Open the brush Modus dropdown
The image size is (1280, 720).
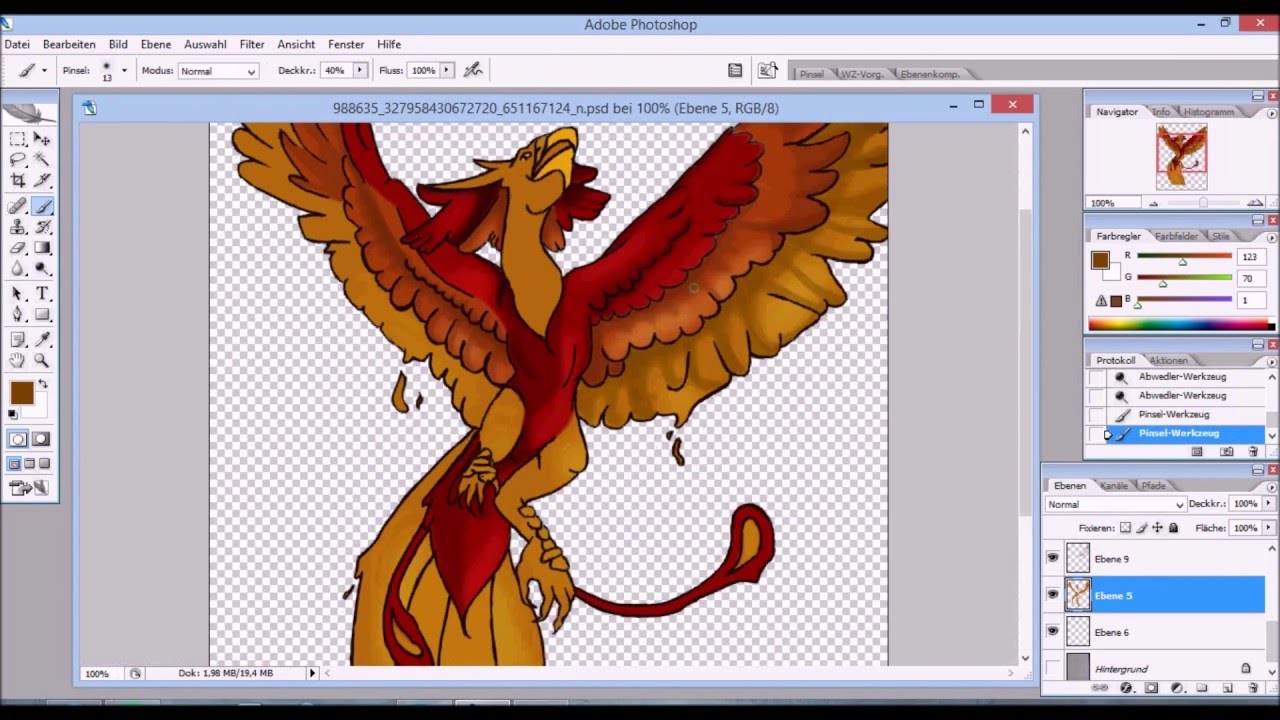218,71
